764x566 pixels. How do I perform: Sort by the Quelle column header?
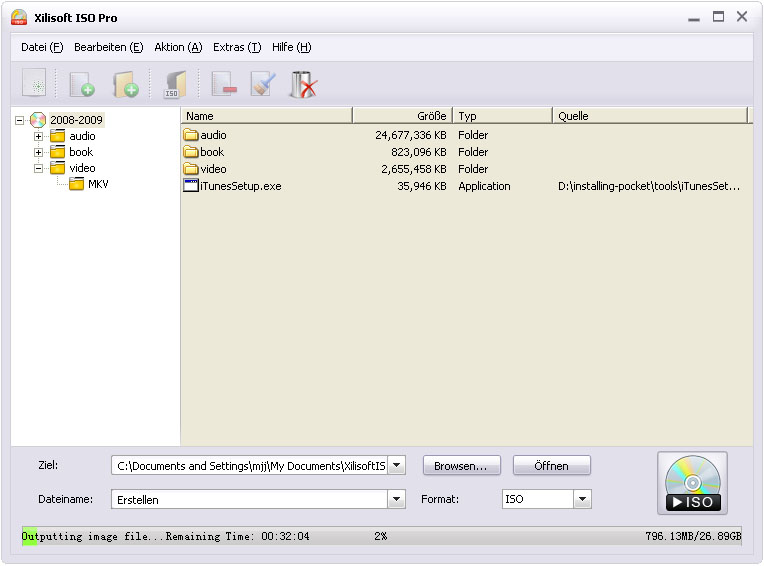click(650, 116)
